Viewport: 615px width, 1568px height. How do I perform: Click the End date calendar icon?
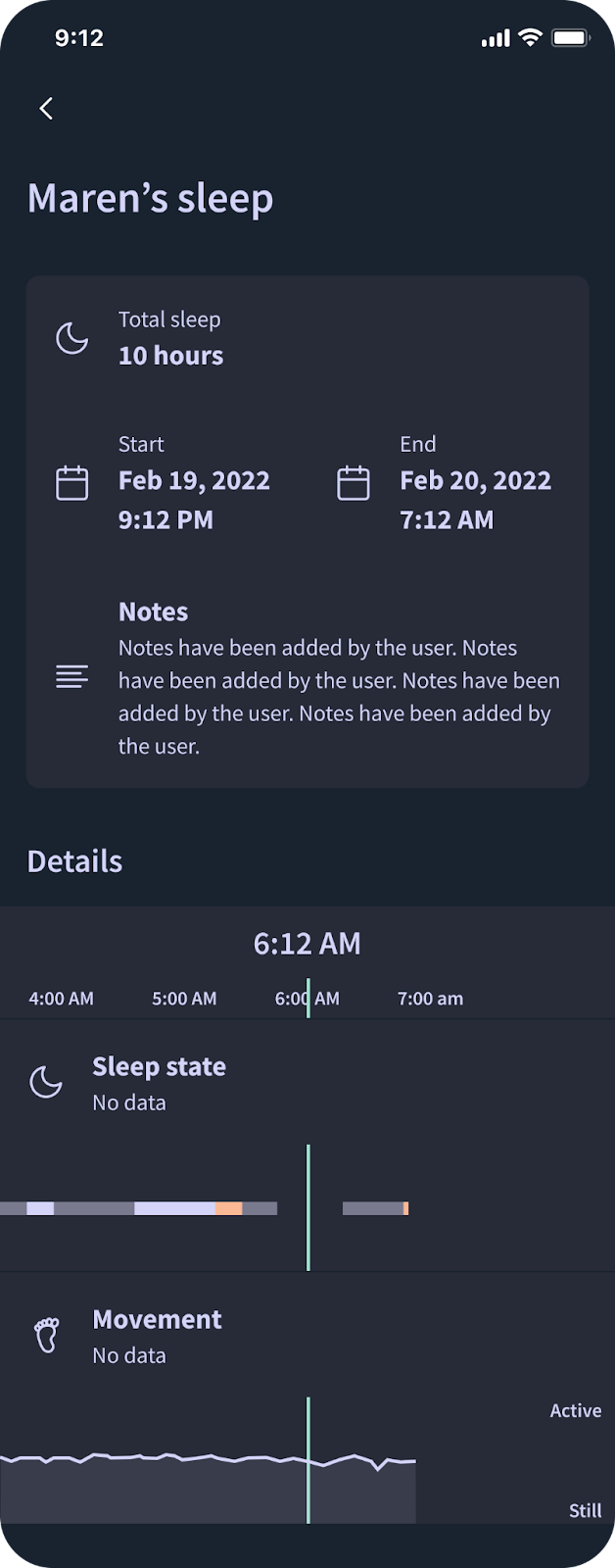[354, 483]
